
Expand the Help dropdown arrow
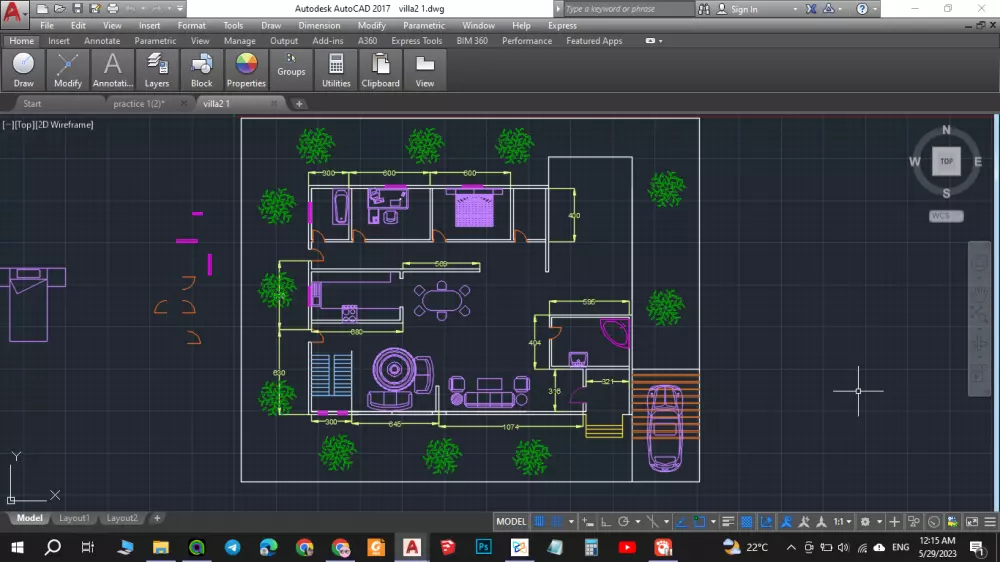tap(874, 9)
